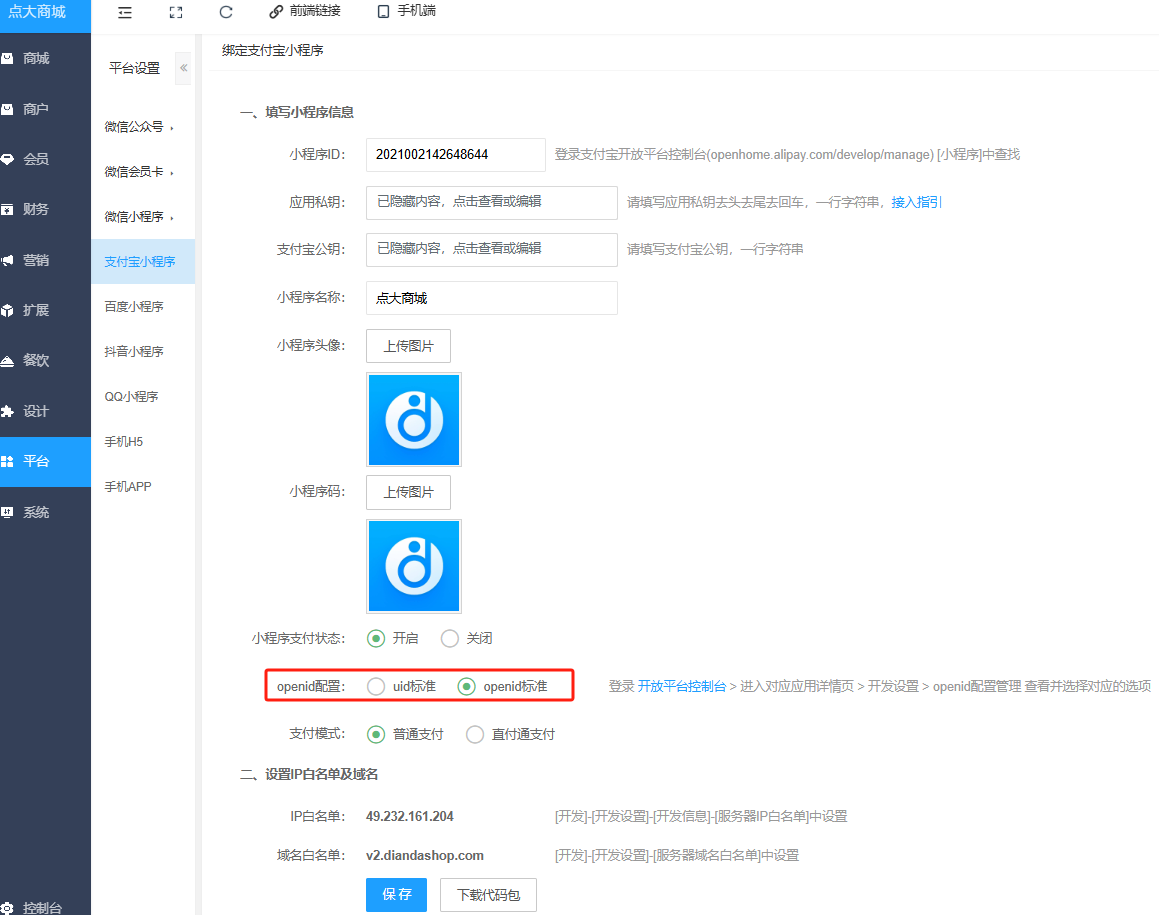
Task: Open the 系统 monitor icon
Action: tap(7, 512)
